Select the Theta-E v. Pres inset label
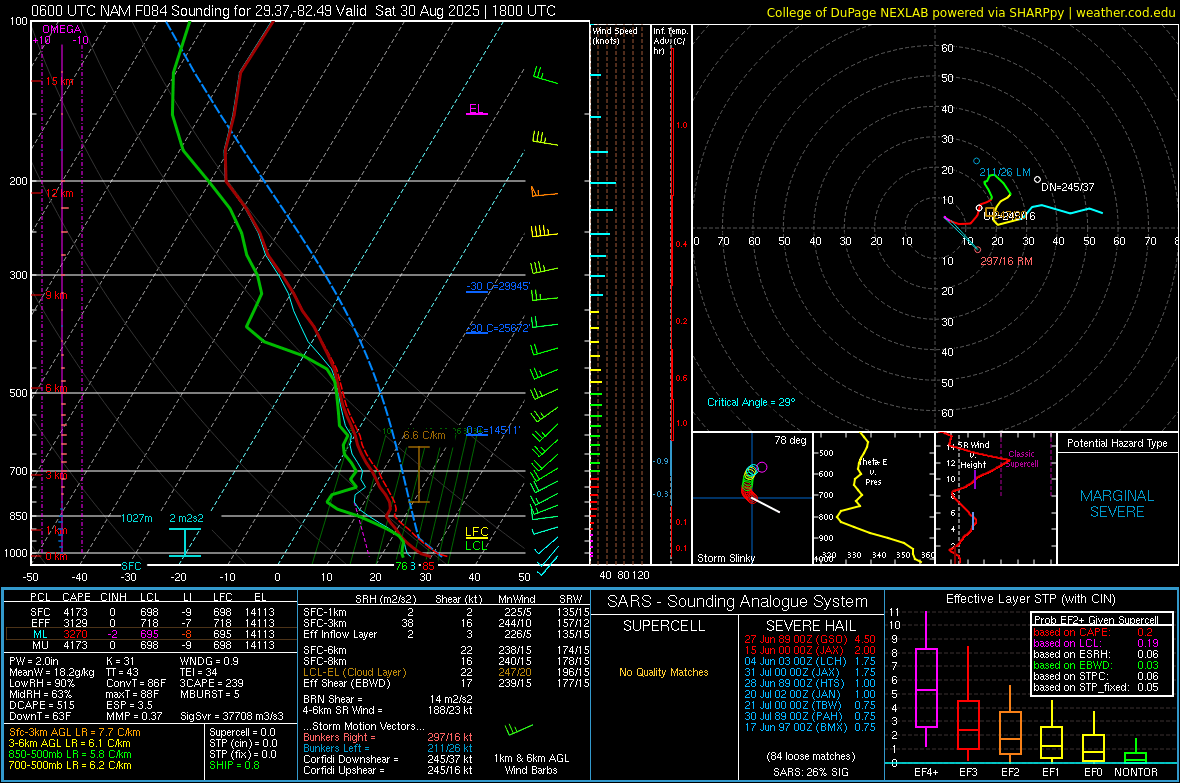 point(873,471)
